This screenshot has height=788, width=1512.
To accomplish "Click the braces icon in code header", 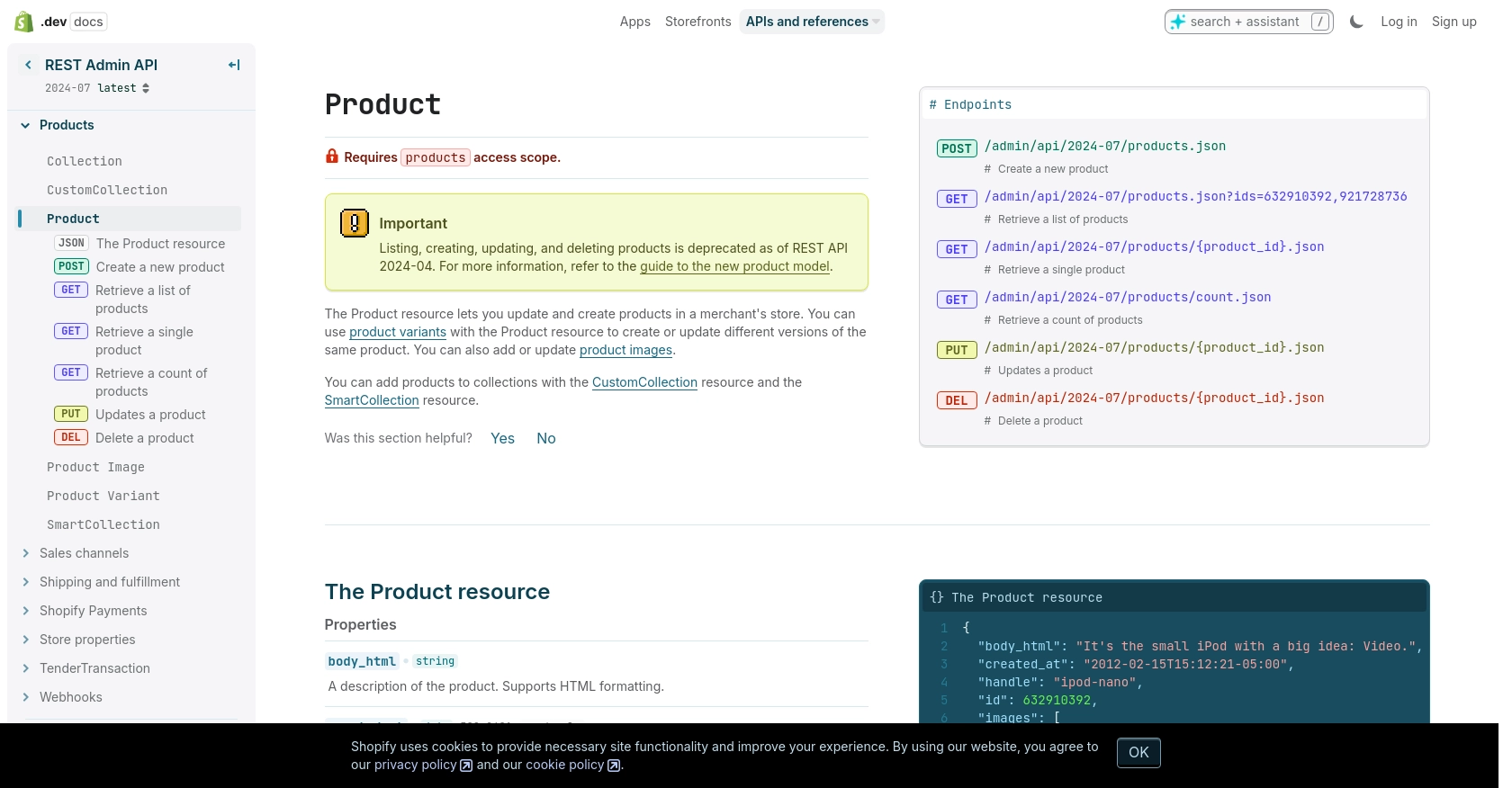I will [x=937, y=597].
